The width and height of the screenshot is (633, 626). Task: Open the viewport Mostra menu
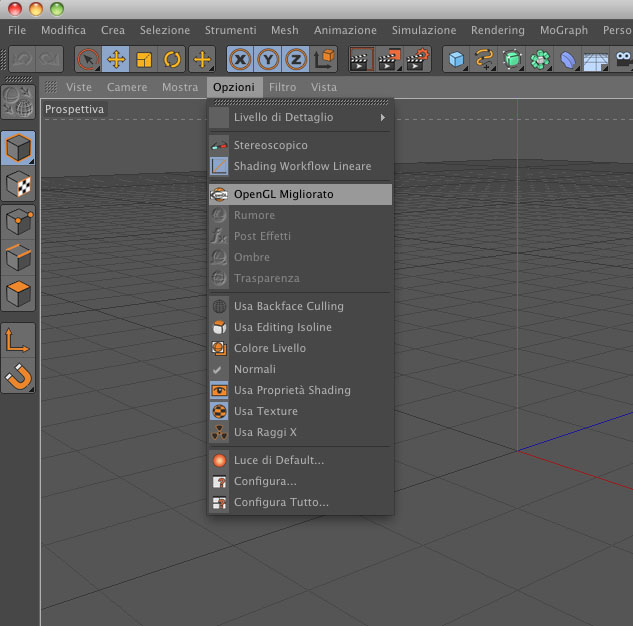tap(180, 87)
